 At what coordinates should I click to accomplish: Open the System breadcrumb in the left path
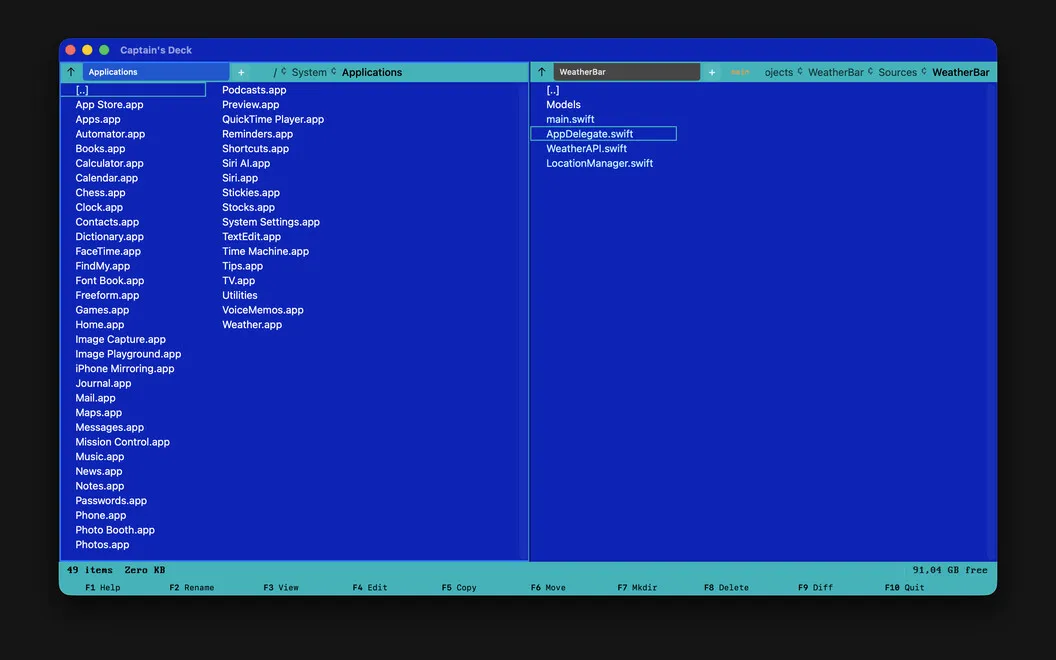coord(309,72)
